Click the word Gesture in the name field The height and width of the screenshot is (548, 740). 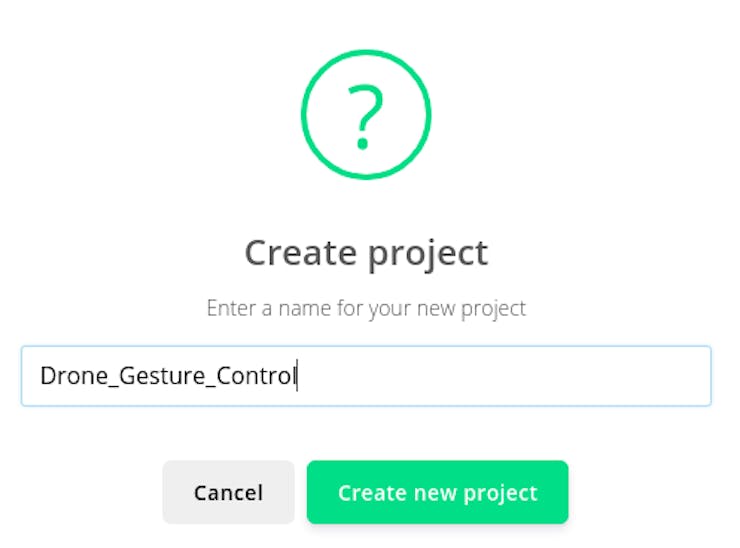(160, 377)
